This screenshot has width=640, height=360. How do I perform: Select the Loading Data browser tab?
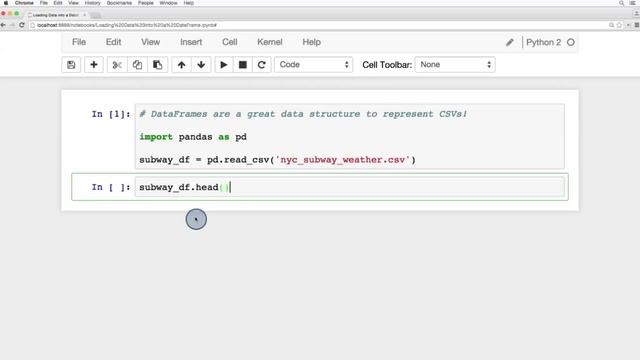(57, 15)
